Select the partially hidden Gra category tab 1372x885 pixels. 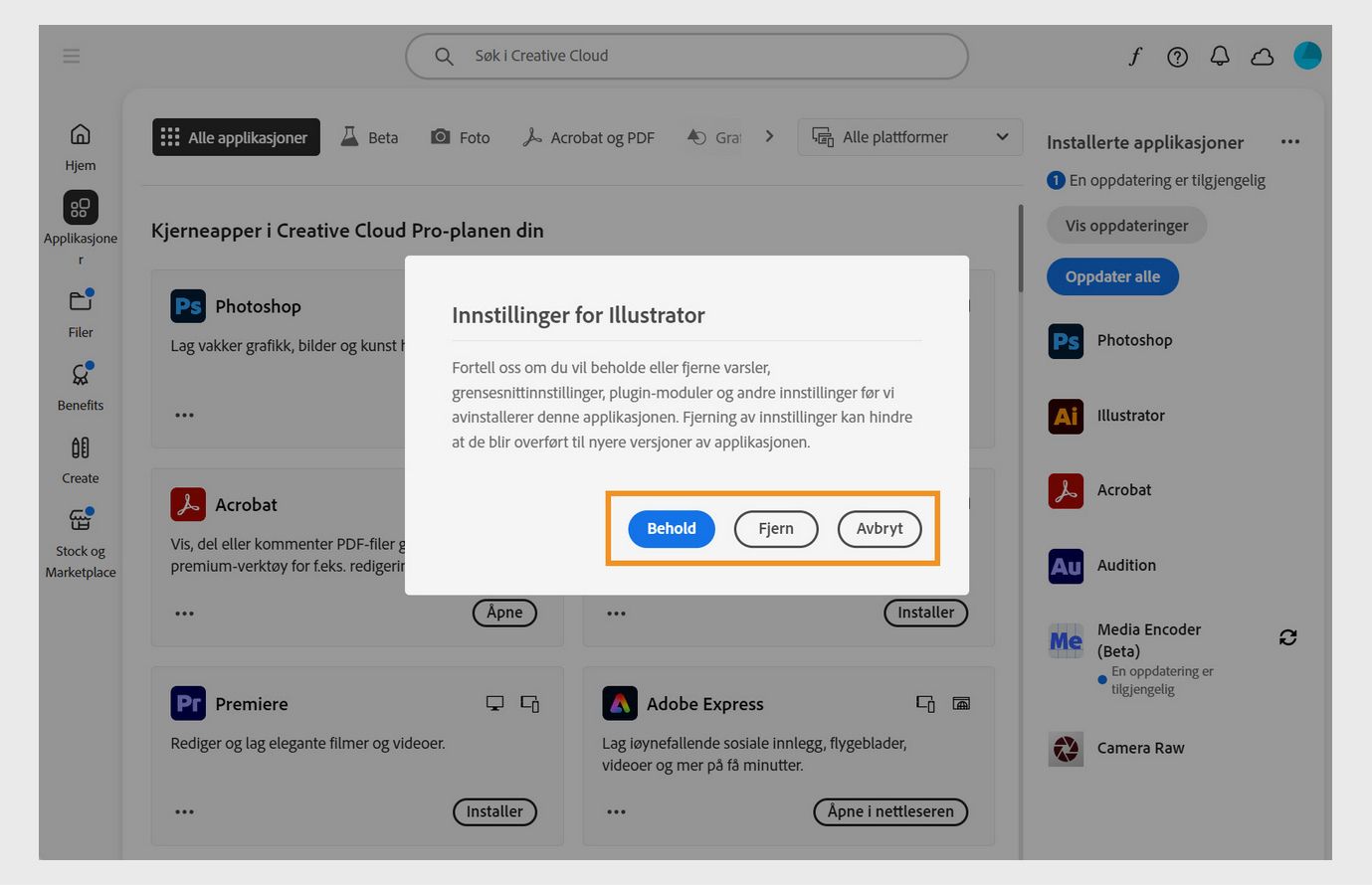[714, 137]
